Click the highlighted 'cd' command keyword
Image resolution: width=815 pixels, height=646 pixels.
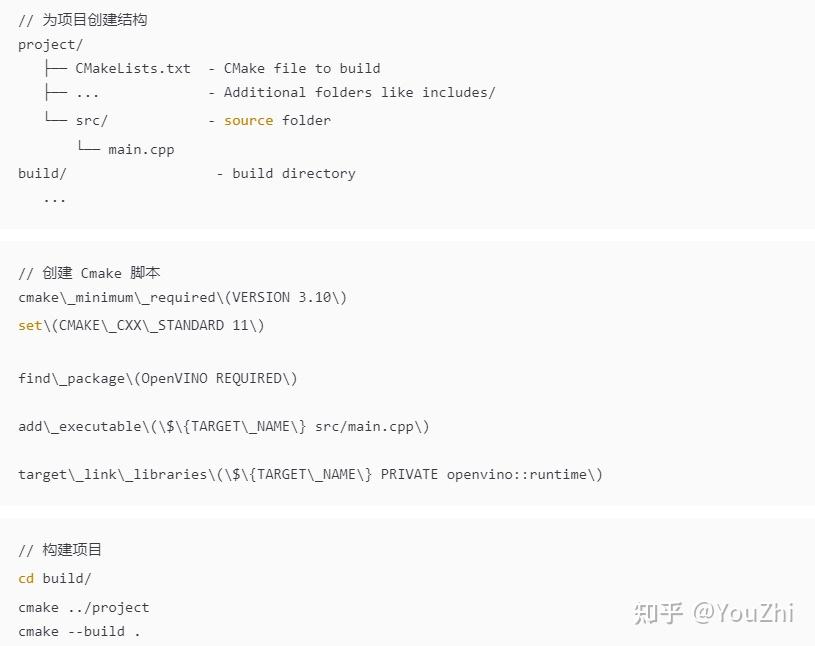click(26, 578)
